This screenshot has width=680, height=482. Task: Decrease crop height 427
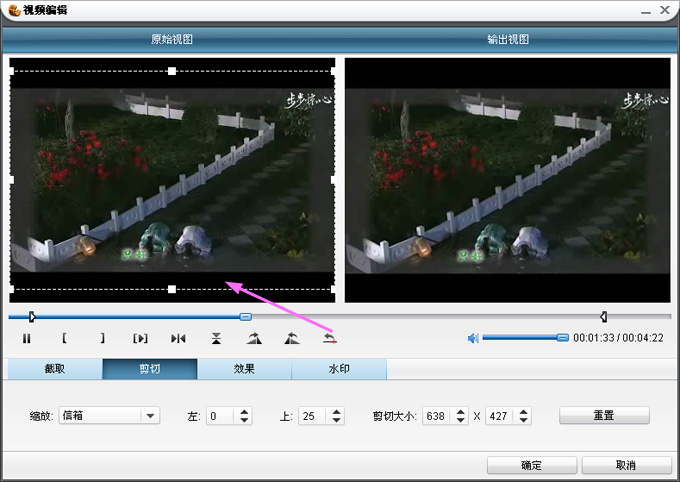[x=523, y=420]
